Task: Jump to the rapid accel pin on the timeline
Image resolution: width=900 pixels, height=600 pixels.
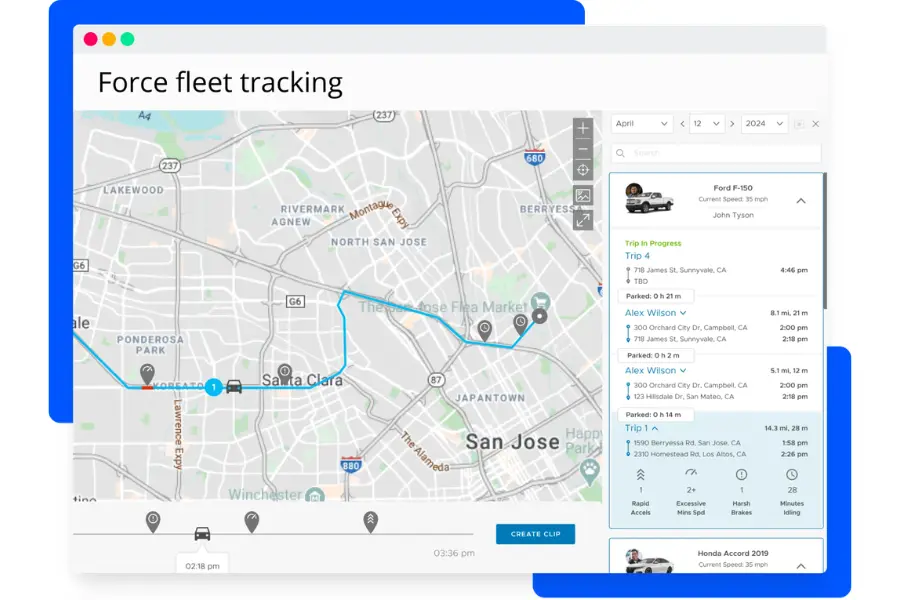Action: click(371, 522)
